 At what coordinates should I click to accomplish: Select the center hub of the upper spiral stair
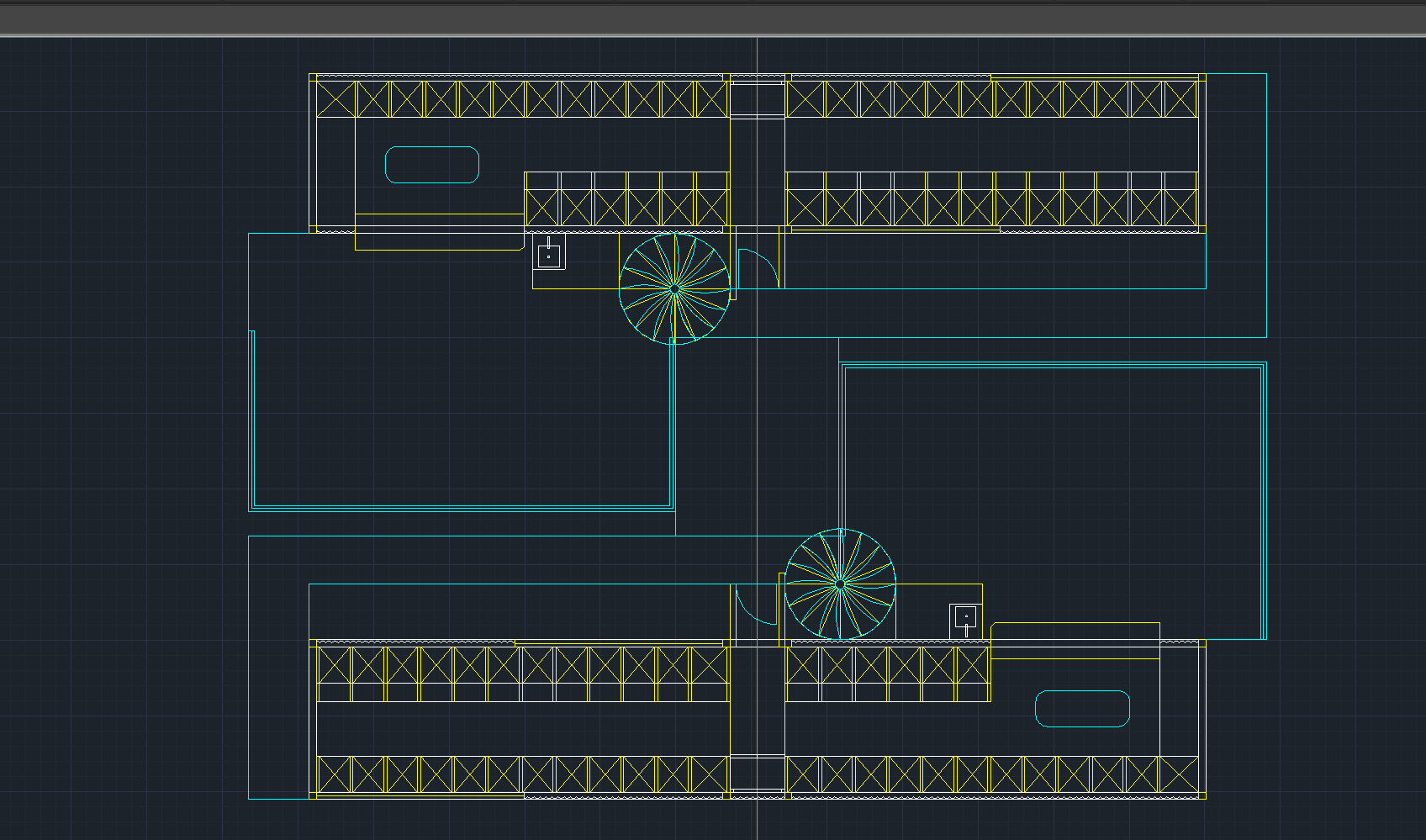click(673, 290)
